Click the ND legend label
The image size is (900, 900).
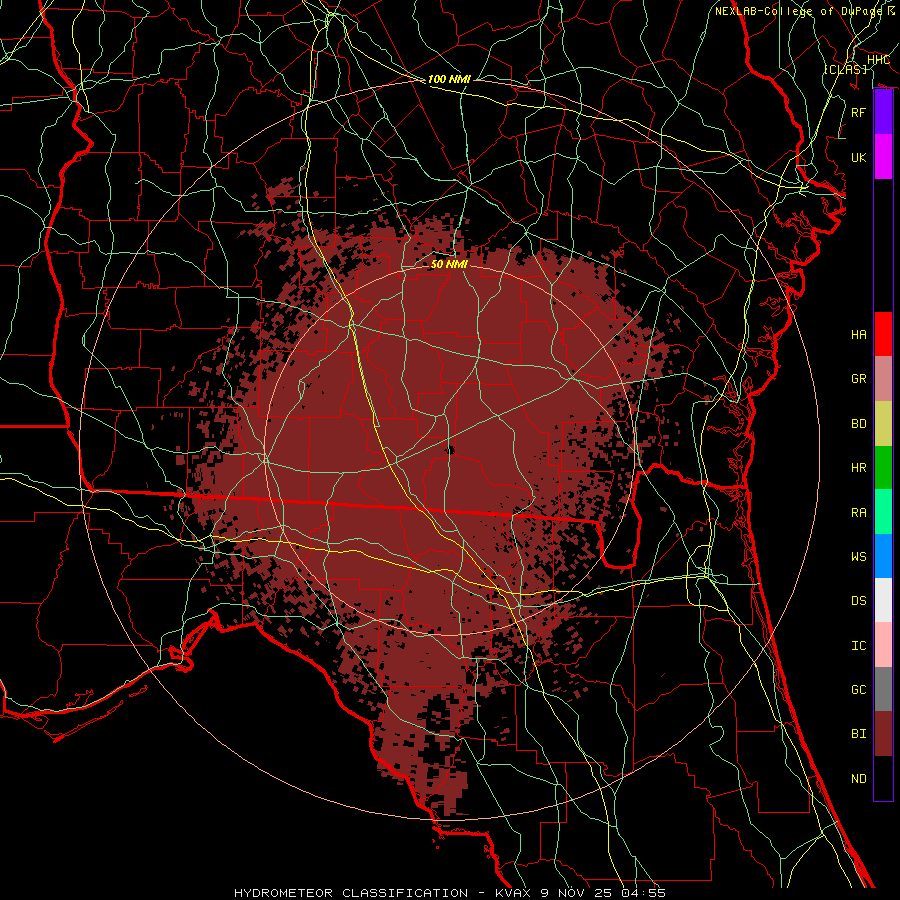point(859,779)
